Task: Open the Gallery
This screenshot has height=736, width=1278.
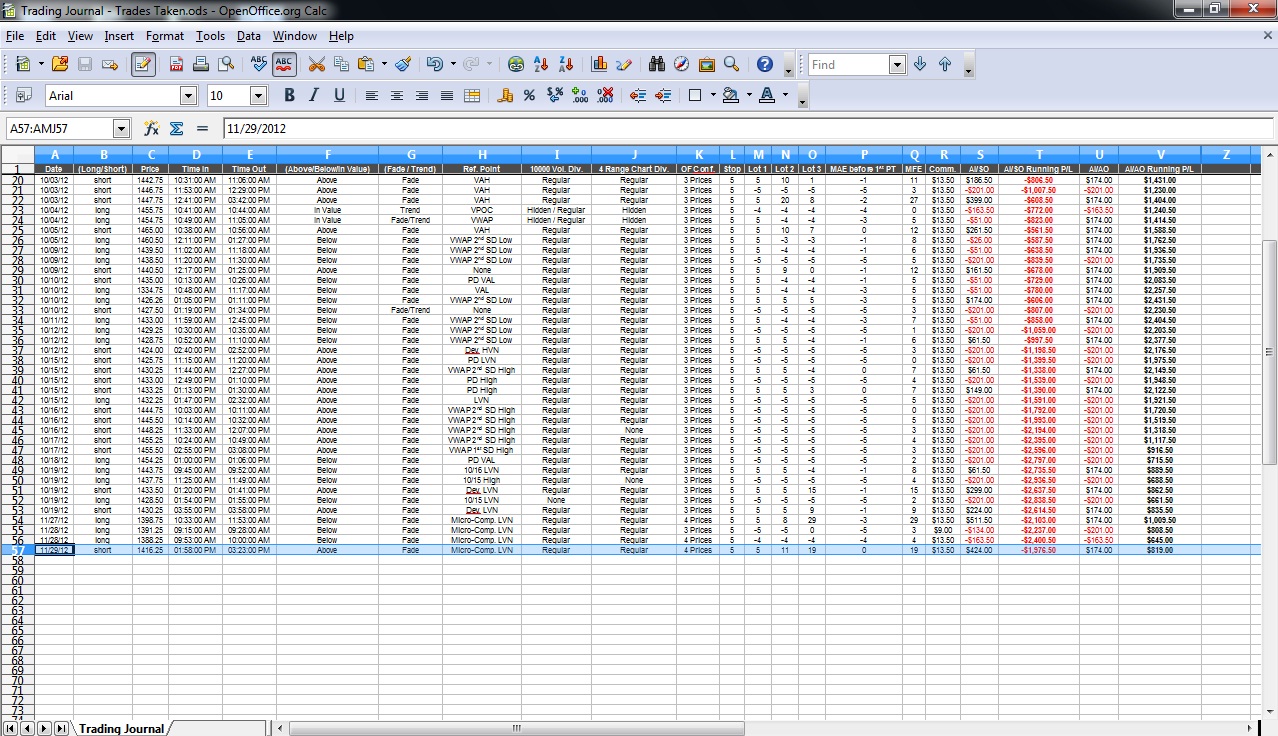Action: 707,64
